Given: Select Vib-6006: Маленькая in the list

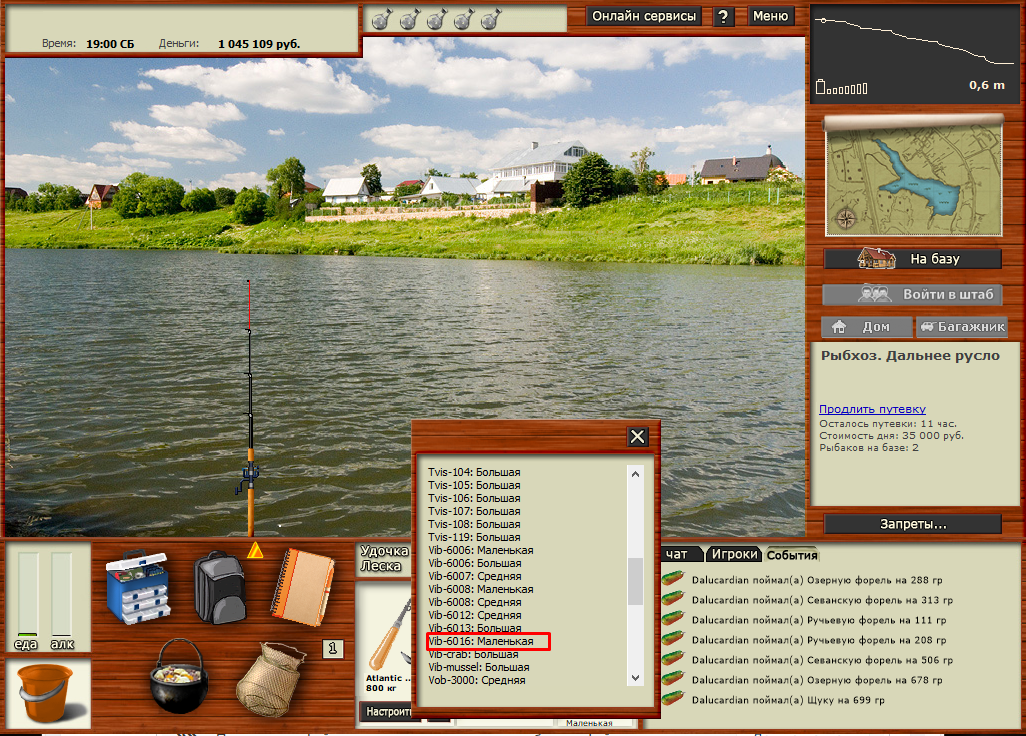Looking at the screenshot, I should (481, 550).
